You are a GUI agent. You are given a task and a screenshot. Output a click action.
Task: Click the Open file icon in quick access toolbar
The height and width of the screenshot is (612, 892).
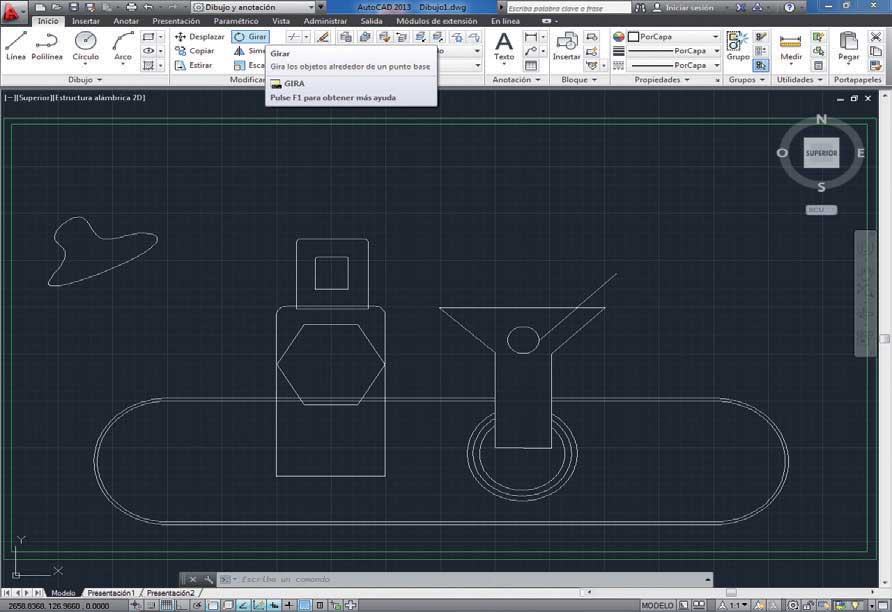[57, 7]
